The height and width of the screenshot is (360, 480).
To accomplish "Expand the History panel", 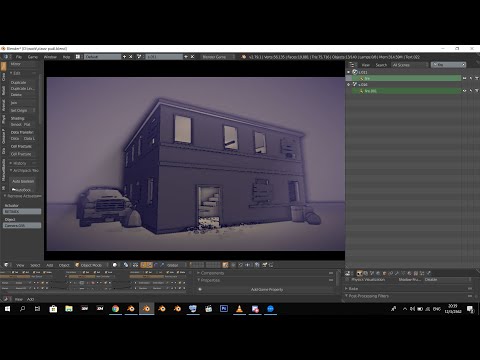I will click(x=20, y=163).
